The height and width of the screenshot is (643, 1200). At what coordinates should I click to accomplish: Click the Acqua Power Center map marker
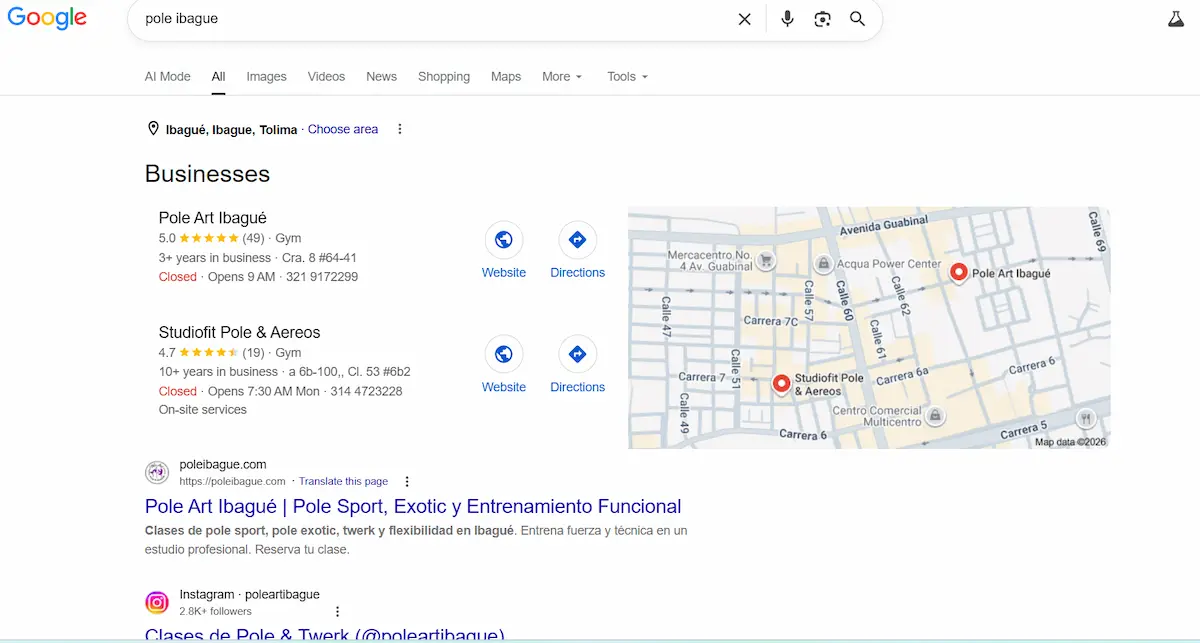(823, 264)
